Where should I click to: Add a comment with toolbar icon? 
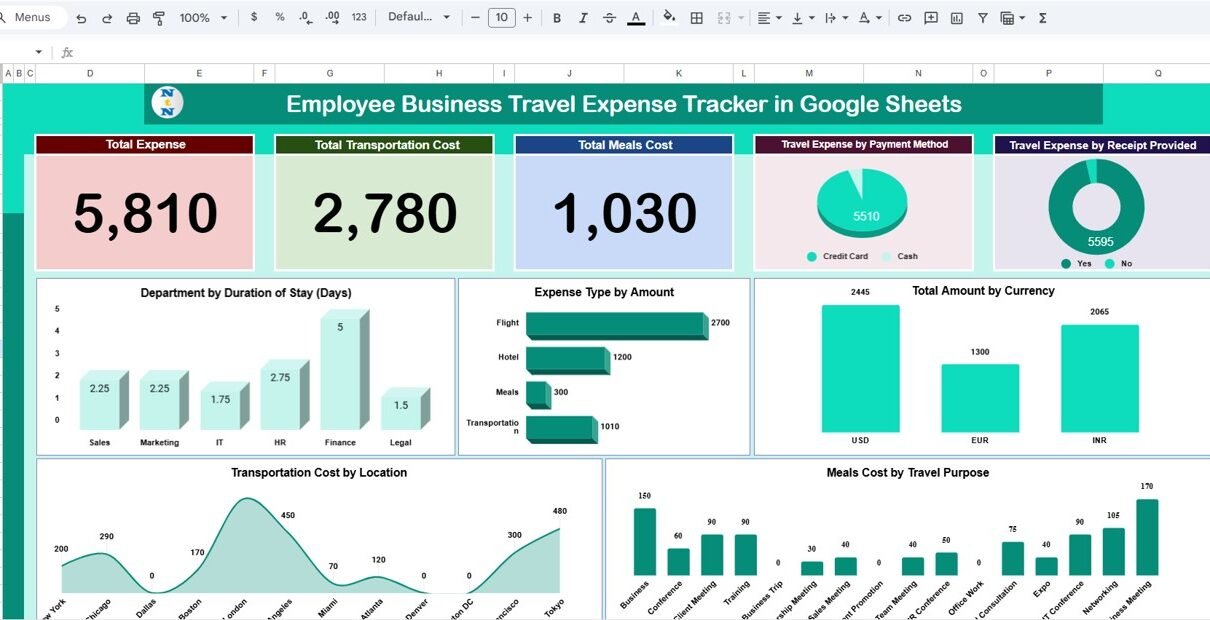pyautogui.click(x=931, y=18)
